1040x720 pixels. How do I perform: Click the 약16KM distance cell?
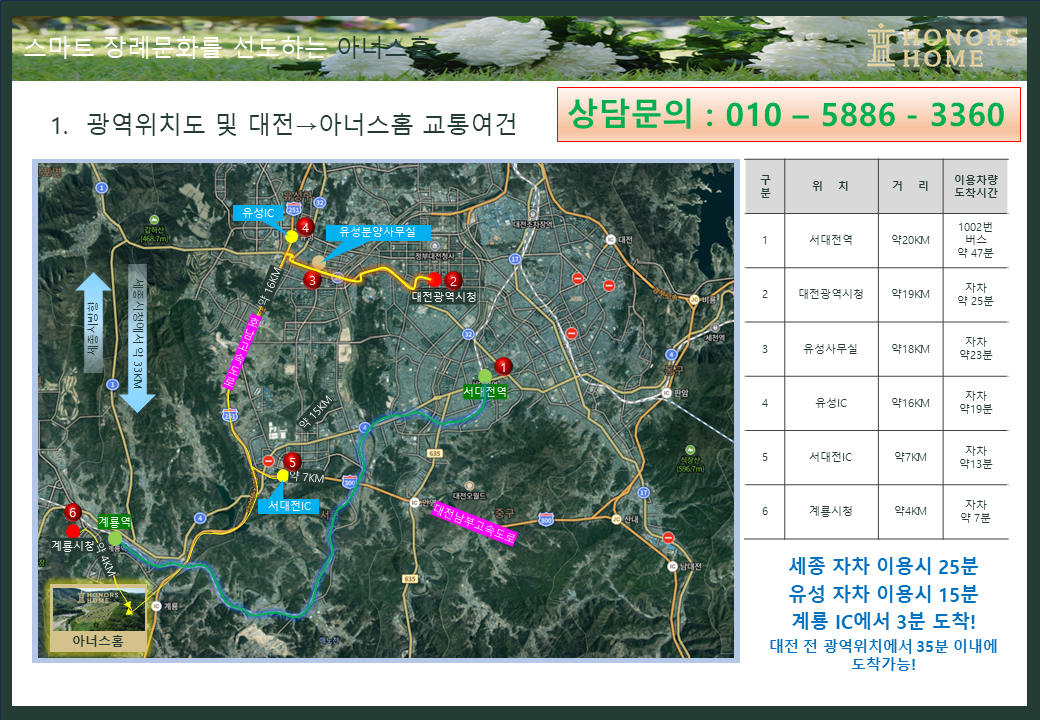pos(911,402)
